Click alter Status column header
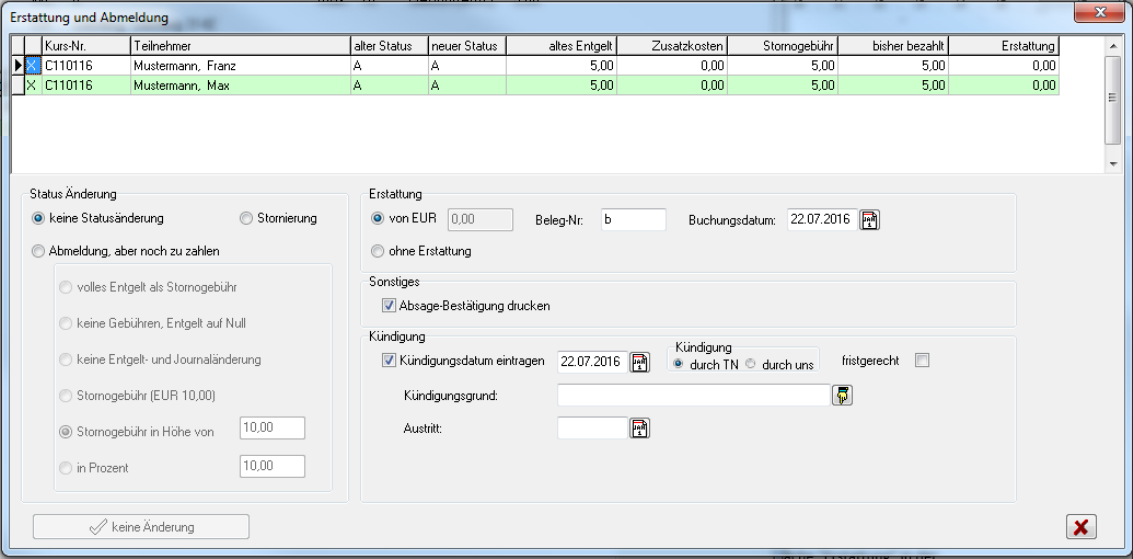The width and height of the screenshot is (1133, 559). coord(389,46)
